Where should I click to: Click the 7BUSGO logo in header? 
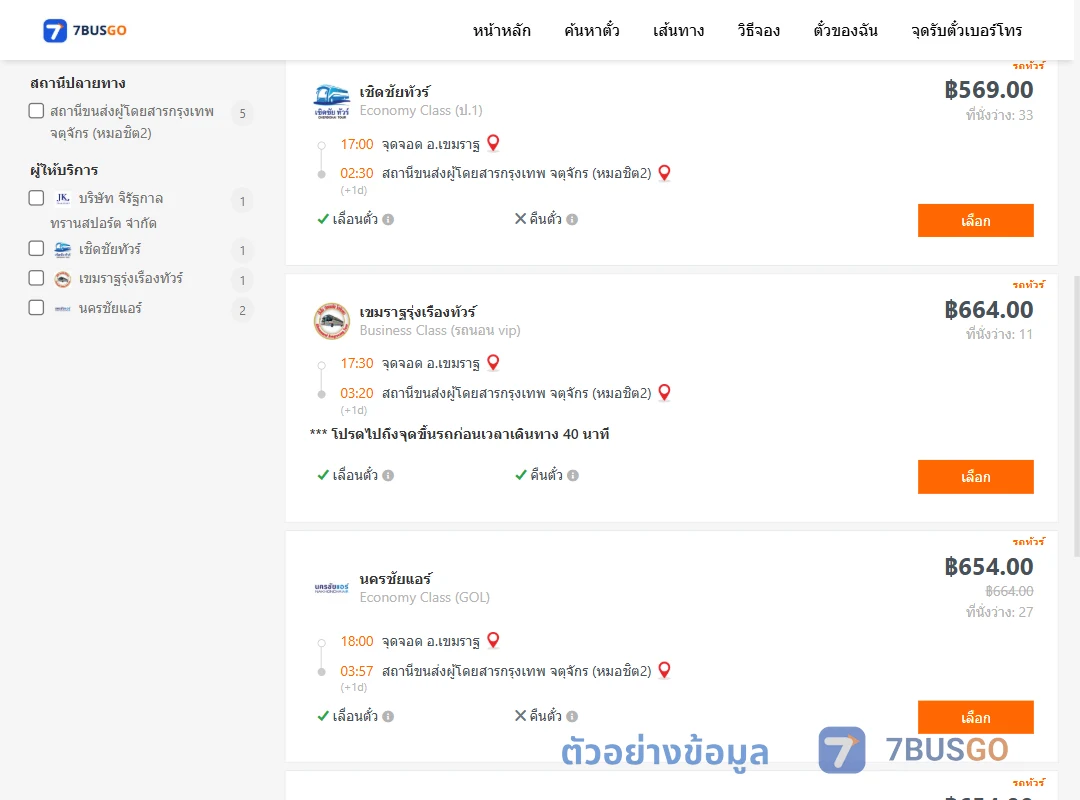tap(85, 30)
